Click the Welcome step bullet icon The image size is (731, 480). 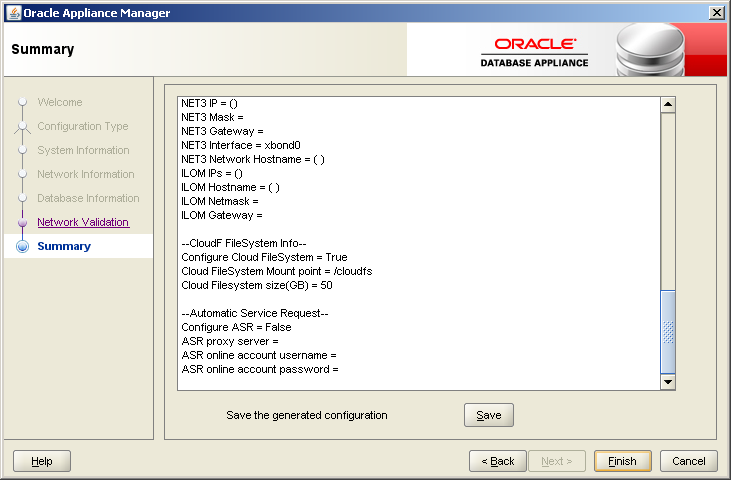point(22,102)
